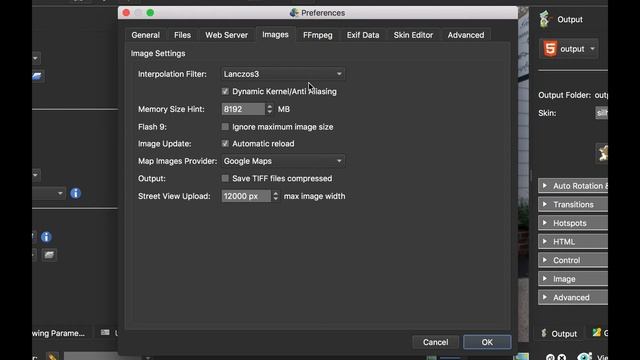This screenshot has width=640, height=360.
Task: Open the Exif Data tab
Action: click(x=363, y=35)
